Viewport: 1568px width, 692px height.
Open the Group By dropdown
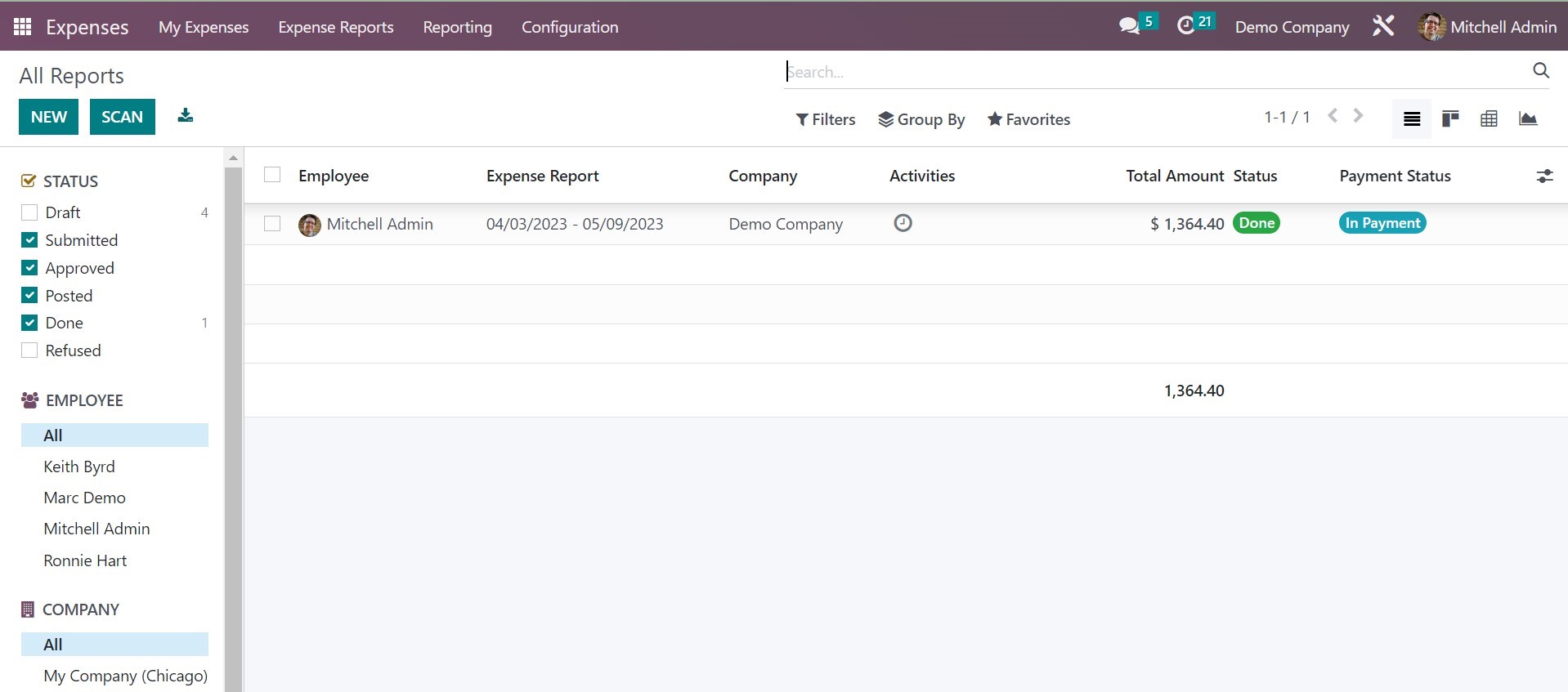921,119
